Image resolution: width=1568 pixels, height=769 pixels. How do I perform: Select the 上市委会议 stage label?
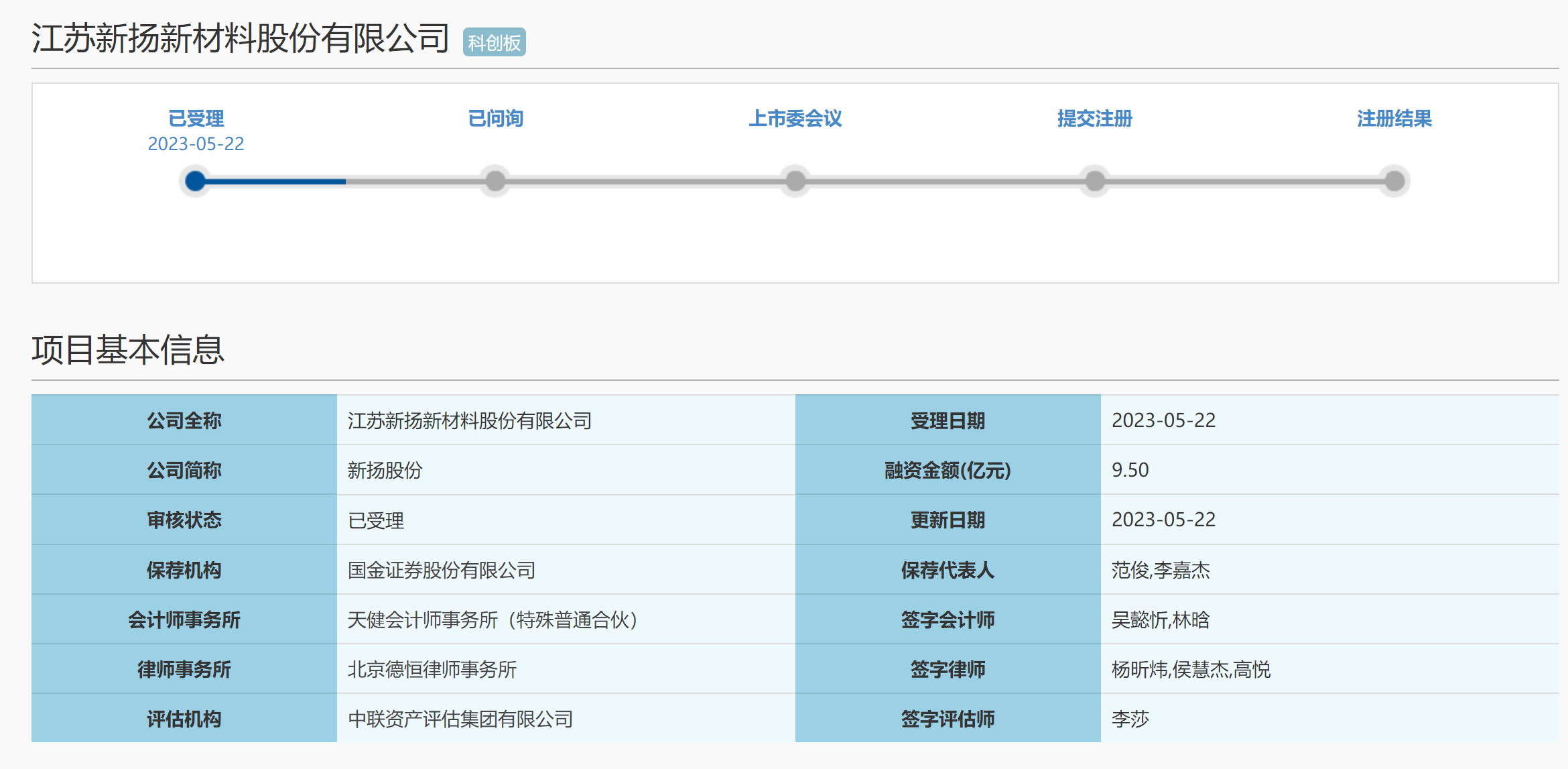pyautogui.click(x=795, y=119)
